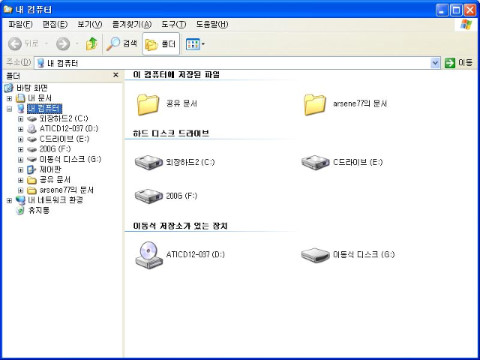
Task: Open the 편집(E) menu
Action: click(x=55, y=24)
